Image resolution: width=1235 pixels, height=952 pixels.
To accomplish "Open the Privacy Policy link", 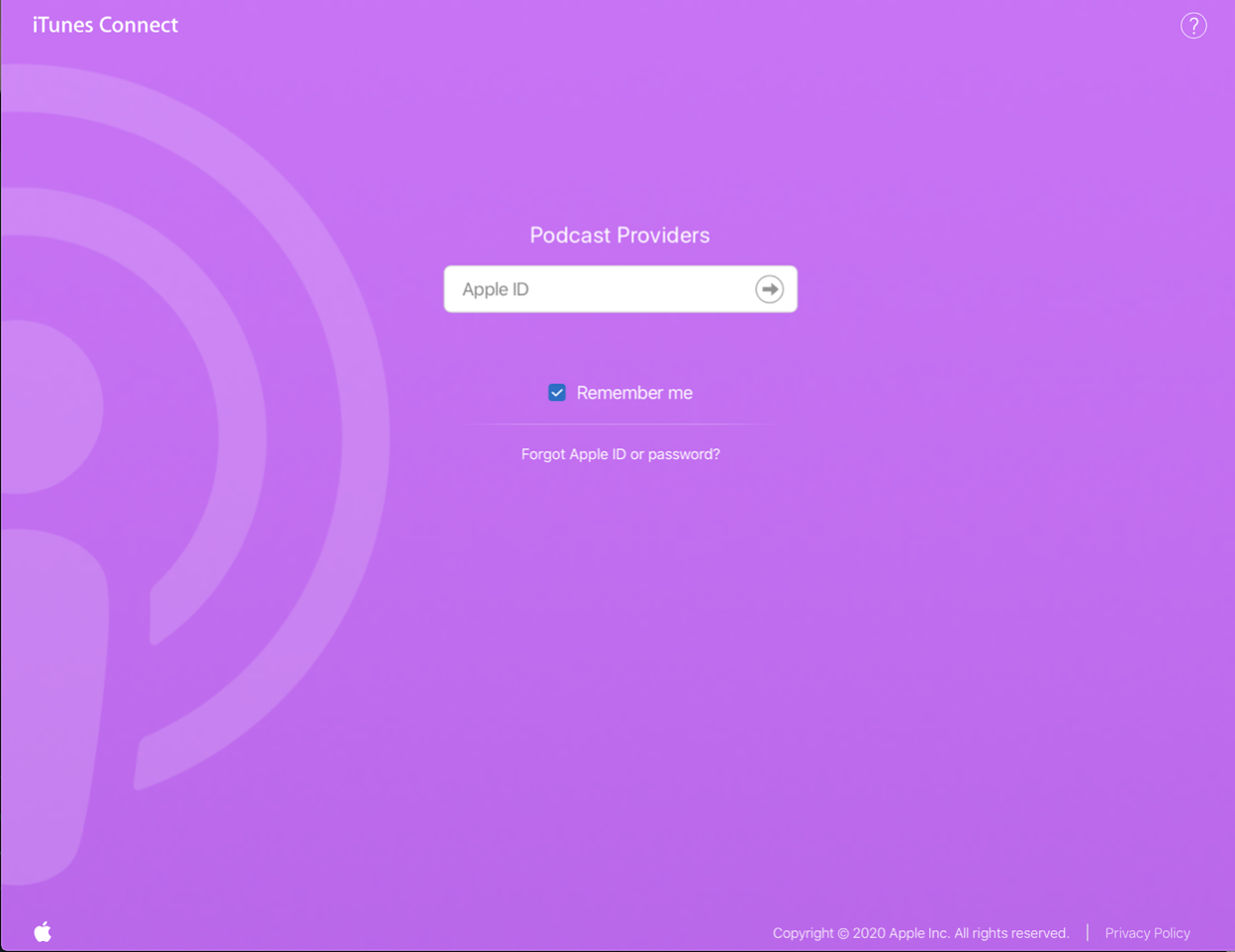I will (1147, 933).
